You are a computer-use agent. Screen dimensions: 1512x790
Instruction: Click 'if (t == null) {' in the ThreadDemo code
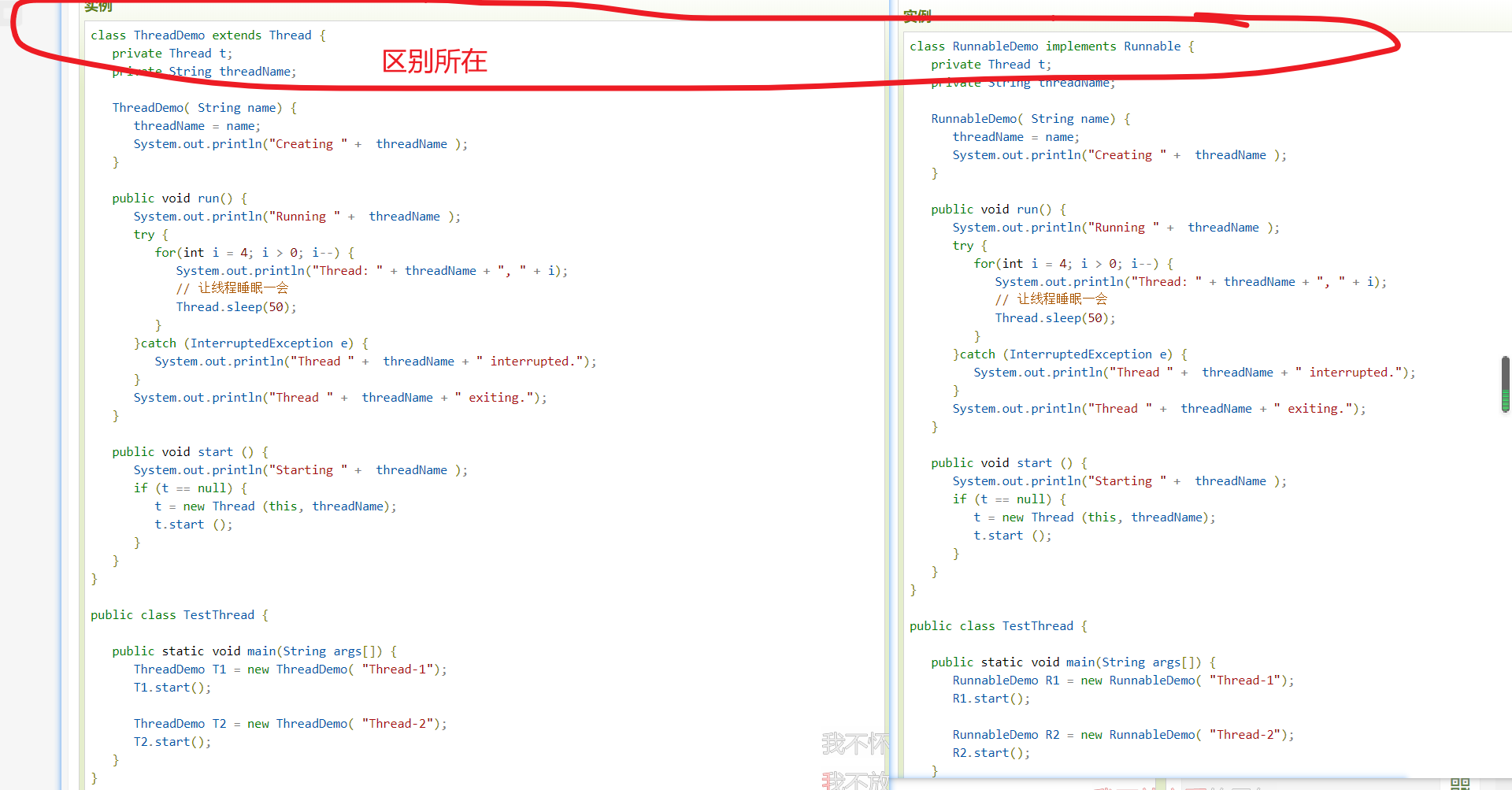pyautogui.click(x=191, y=488)
